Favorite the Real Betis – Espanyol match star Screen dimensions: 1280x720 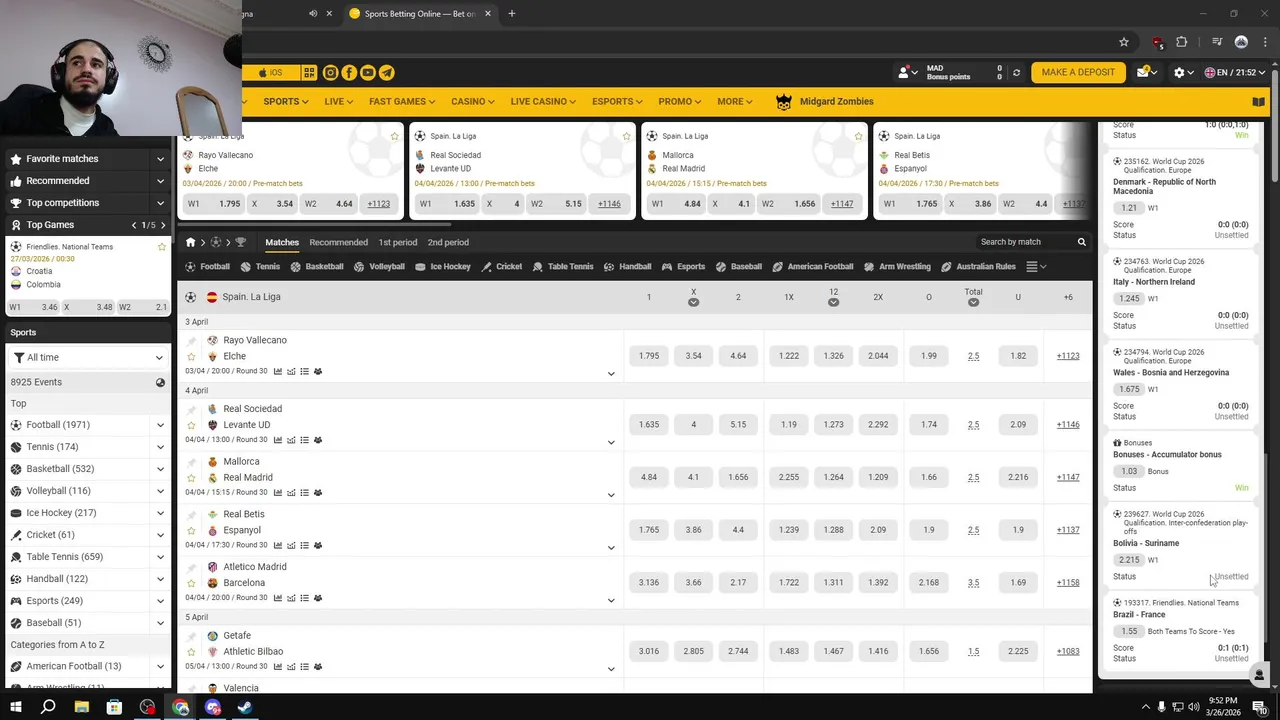pos(191,531)
